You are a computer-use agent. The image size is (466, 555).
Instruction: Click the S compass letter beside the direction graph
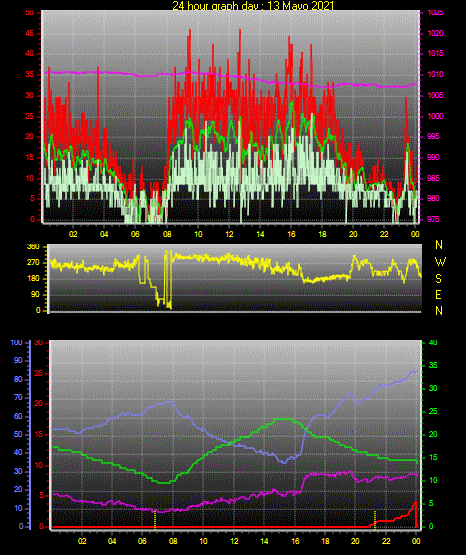tap(438, 279)
